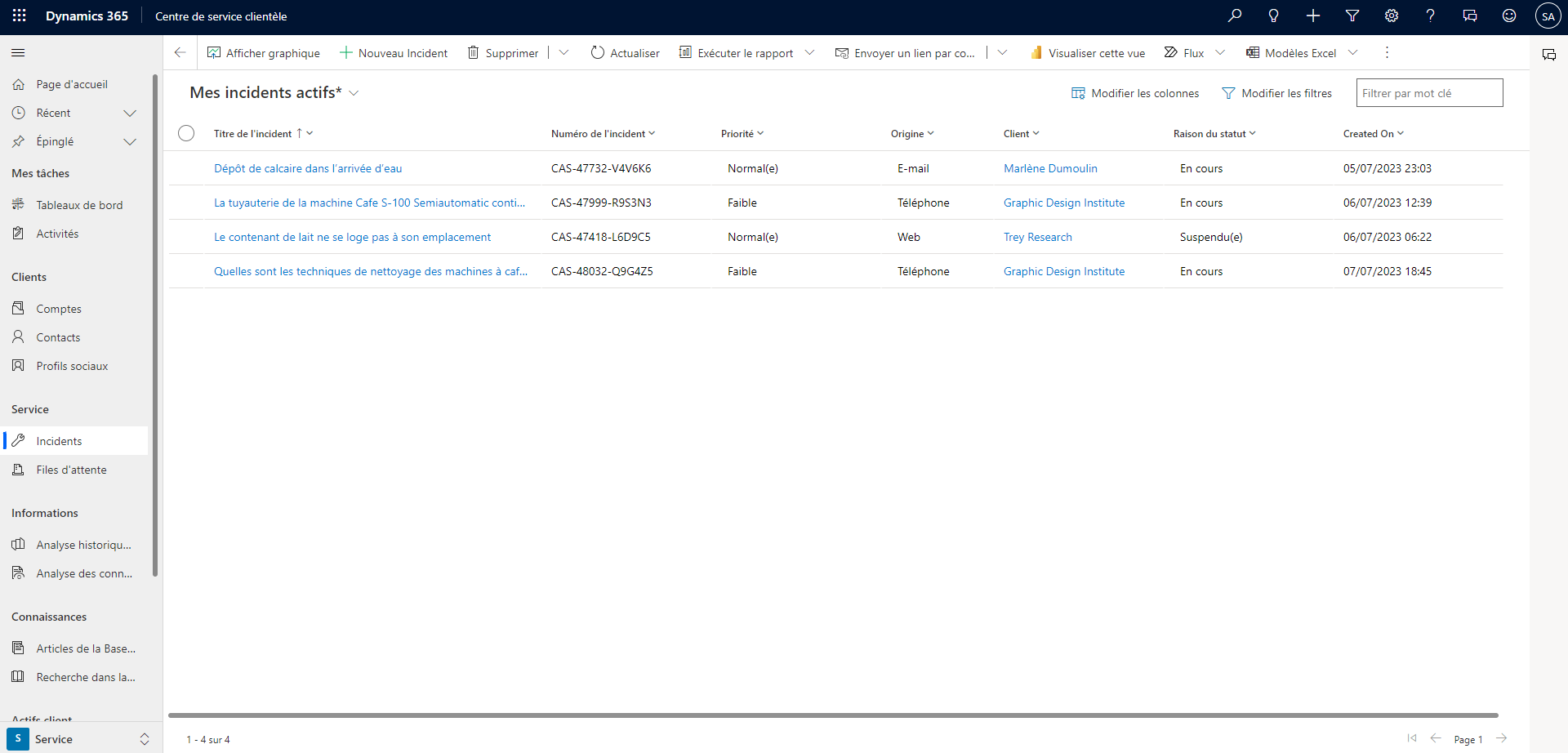Image resolution: width=1568 pixels, height=753 pixels.
Task: Open the help question mark icon
Action: click(1431, 16)
